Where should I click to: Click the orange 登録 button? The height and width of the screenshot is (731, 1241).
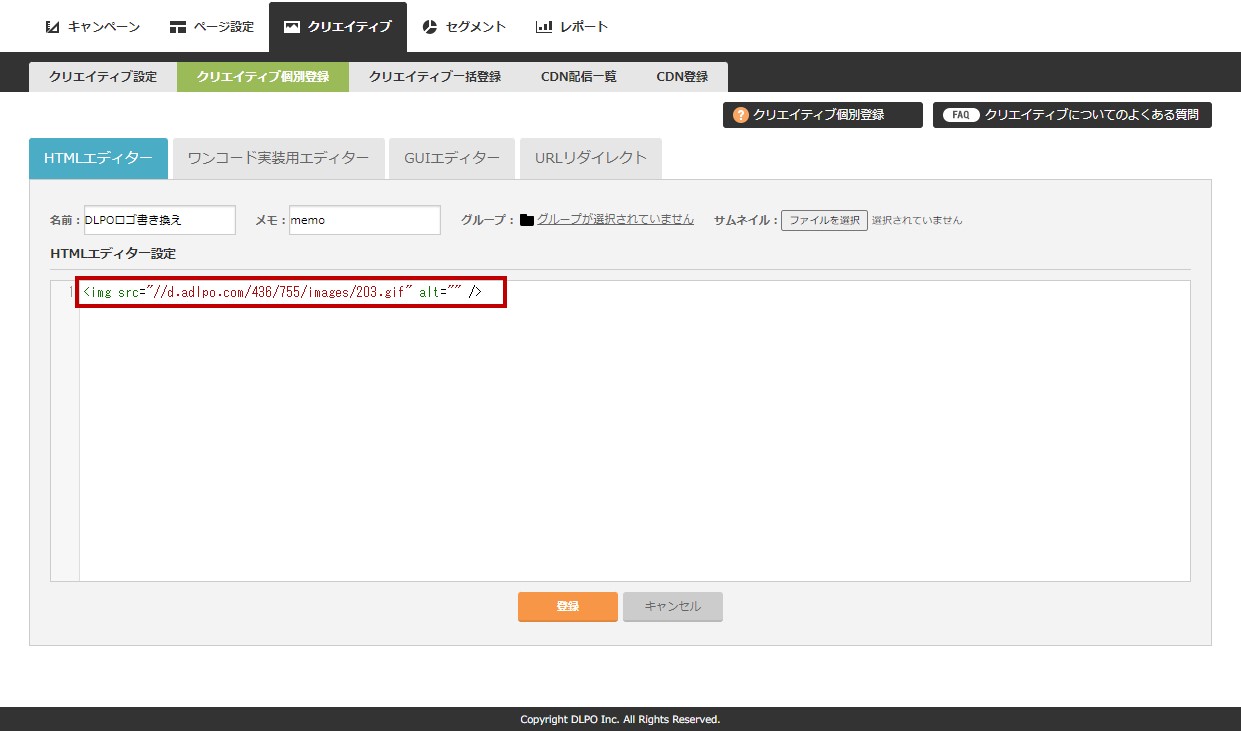tap(567, 606)
